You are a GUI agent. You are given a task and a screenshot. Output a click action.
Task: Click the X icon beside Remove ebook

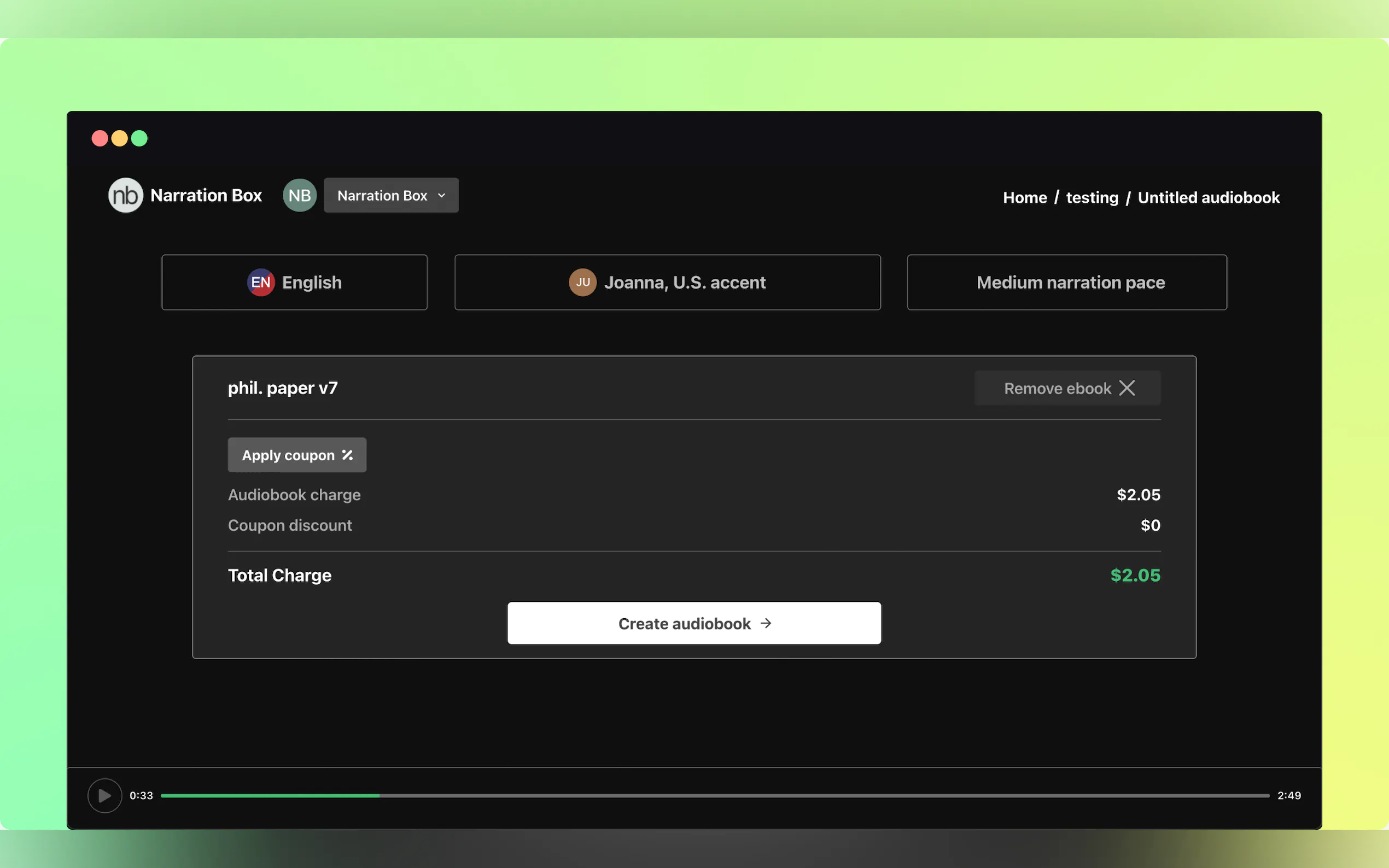click(1127, 388)
